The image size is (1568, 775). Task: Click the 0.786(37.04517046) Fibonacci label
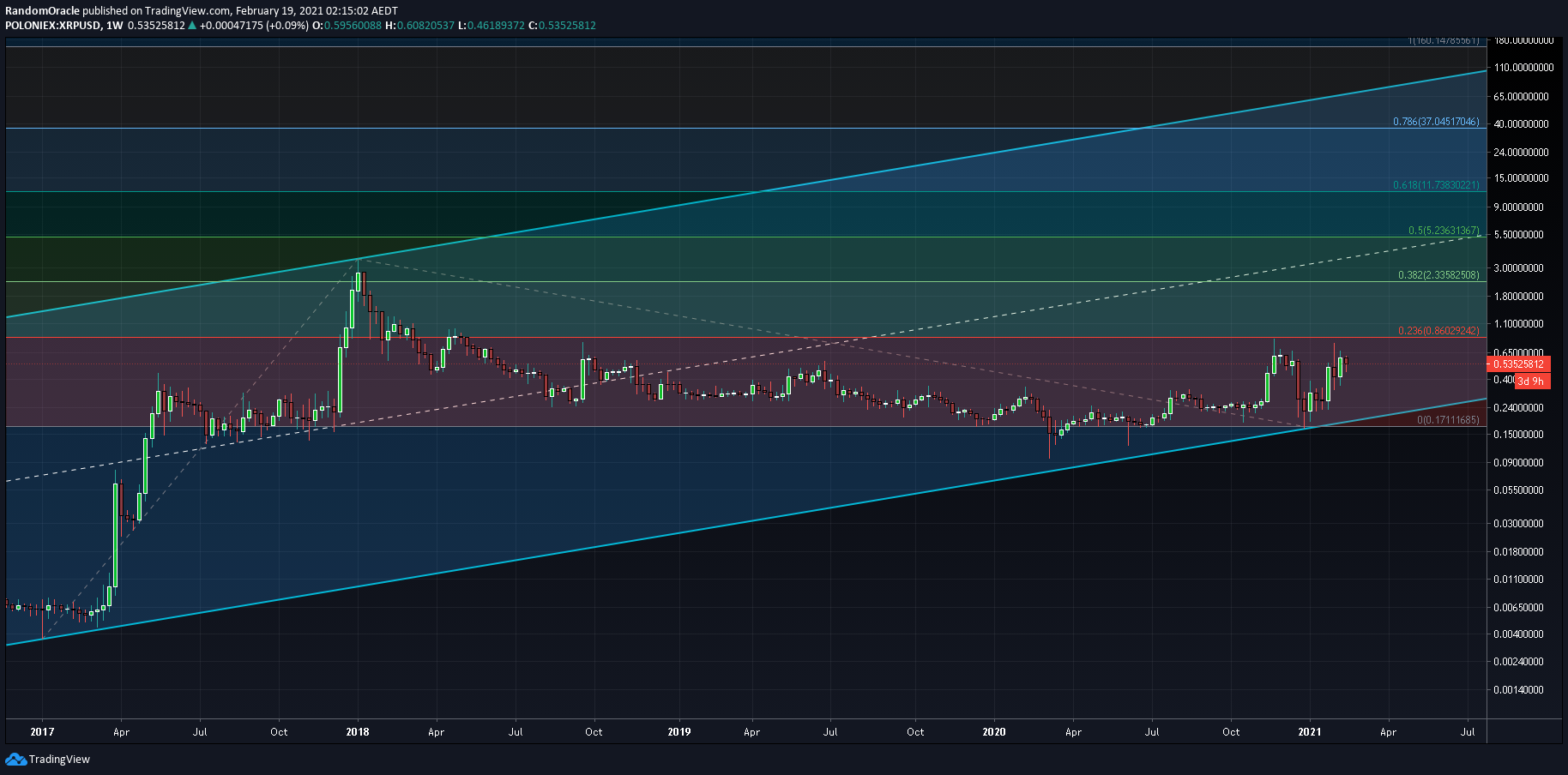click(x=1436, y=122)
